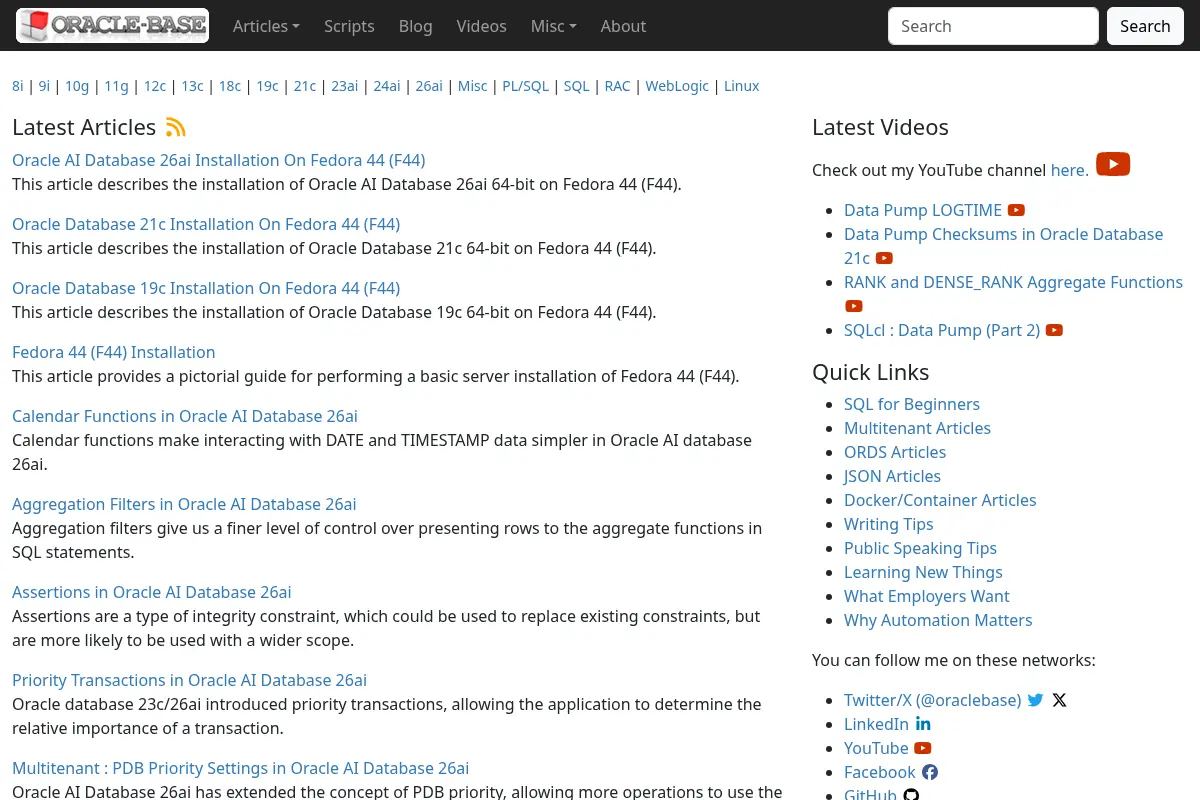Open the 19c version link
The image size is (1200, 800).
[x=267, y=86]
